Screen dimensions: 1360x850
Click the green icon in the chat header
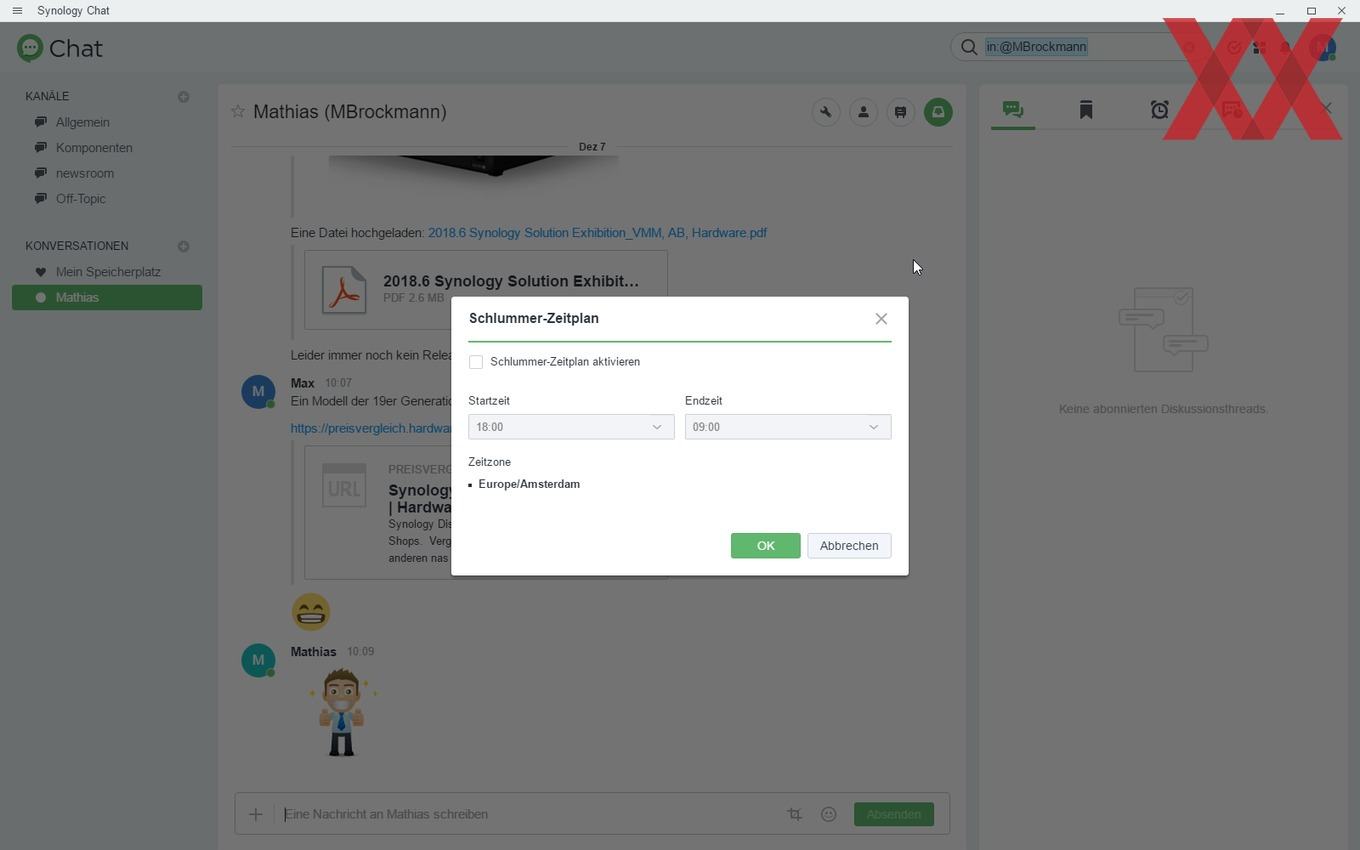tap(938, 112)
